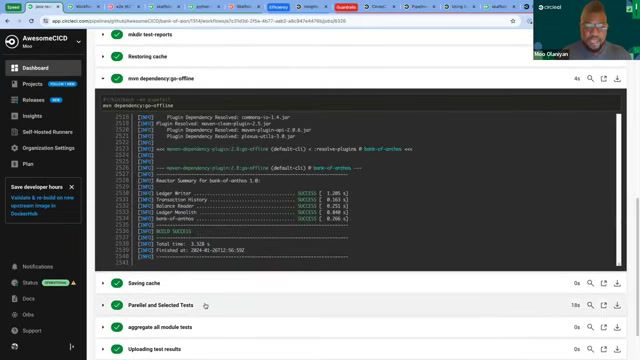640x360 pixels.
Task: Expand the Saving cache step
Action: tap(103, 283)
